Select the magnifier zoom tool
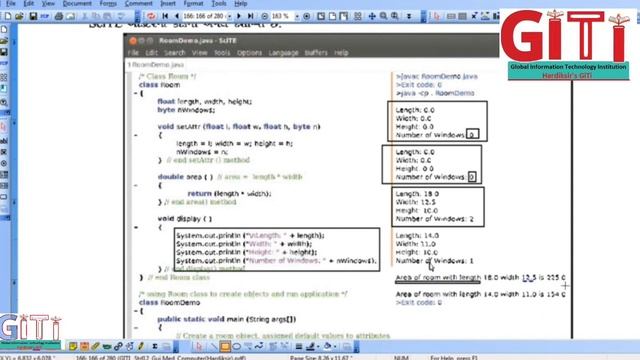Viewport: 640px width, 360px height. [x=383, y=16]
